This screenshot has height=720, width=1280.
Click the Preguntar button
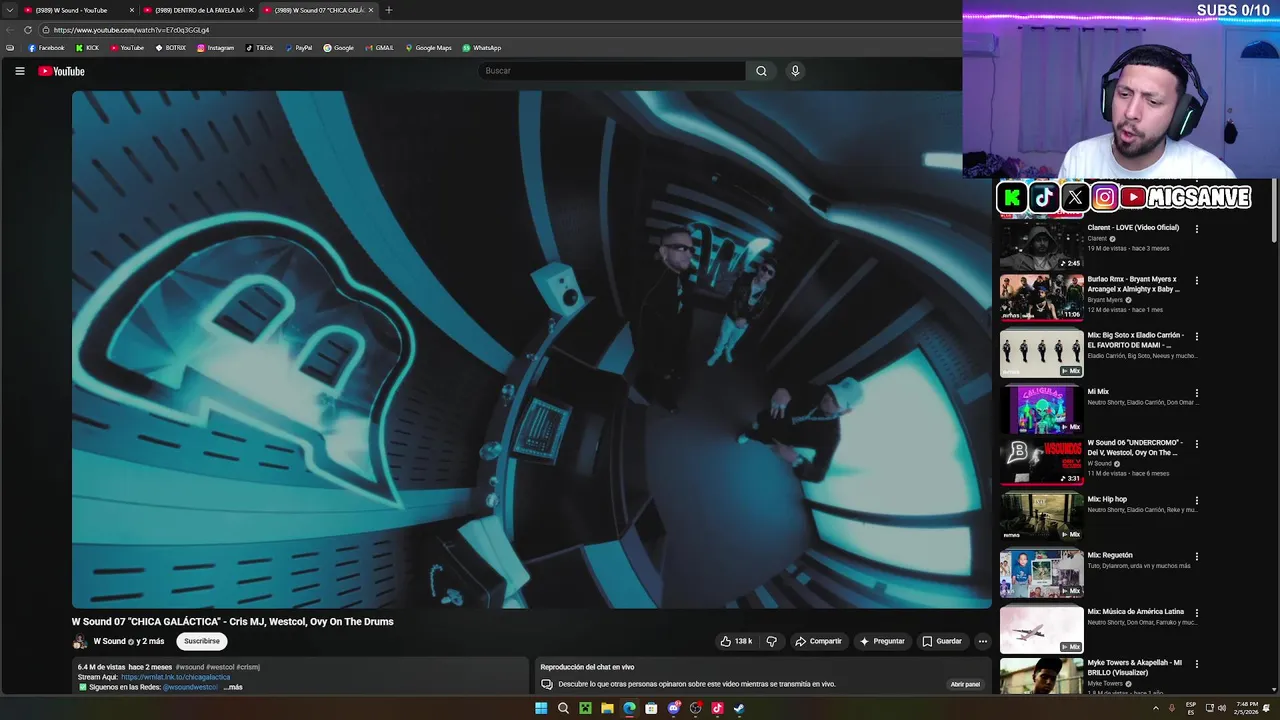882,641
